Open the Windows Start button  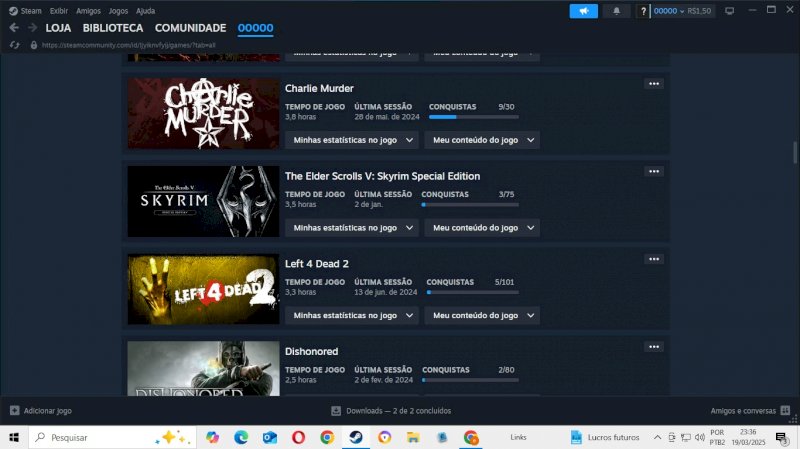click(x=14, y=437)
